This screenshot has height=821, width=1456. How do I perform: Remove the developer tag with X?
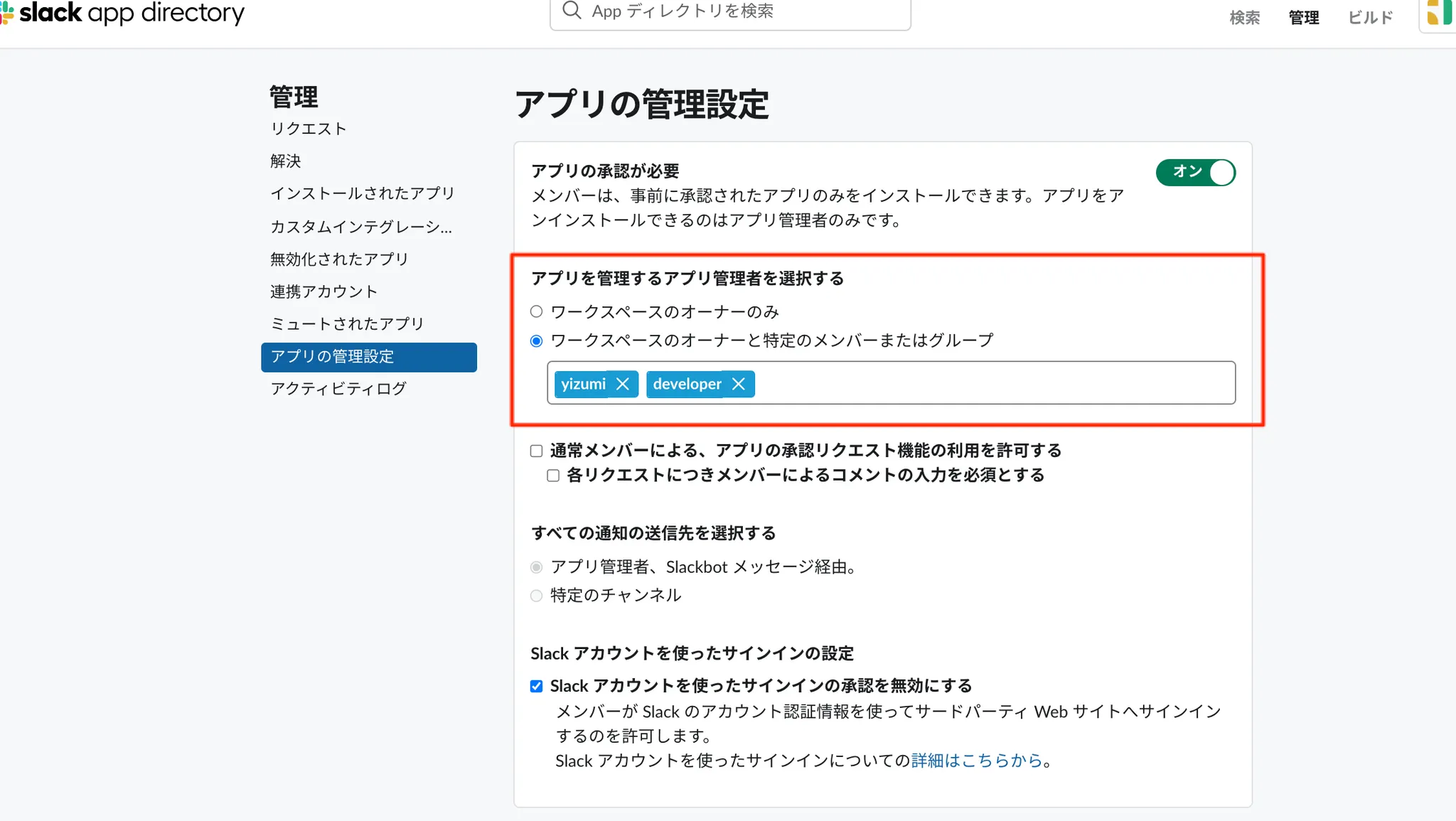pos(739,384)
